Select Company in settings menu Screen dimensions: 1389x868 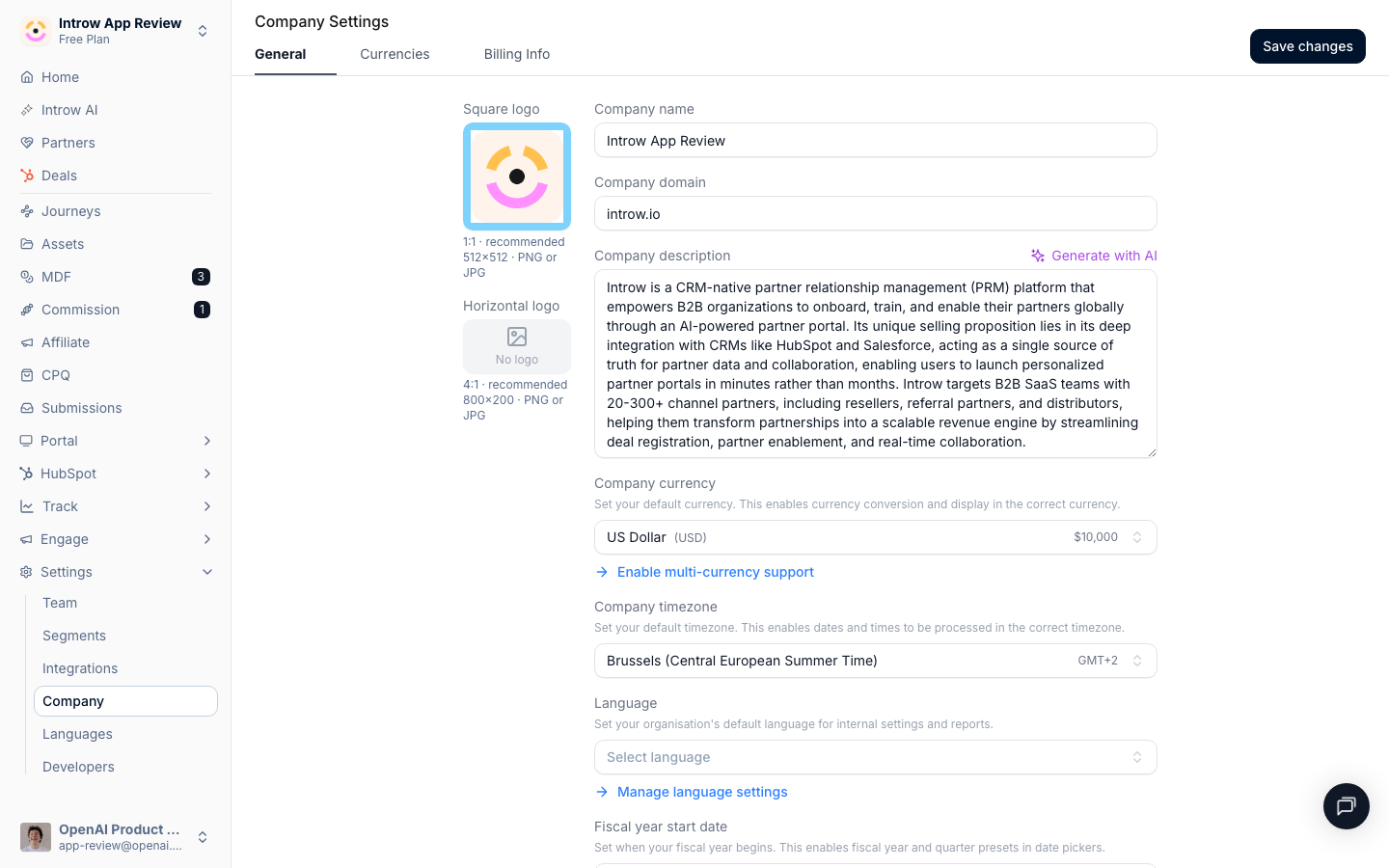point(125,701)
